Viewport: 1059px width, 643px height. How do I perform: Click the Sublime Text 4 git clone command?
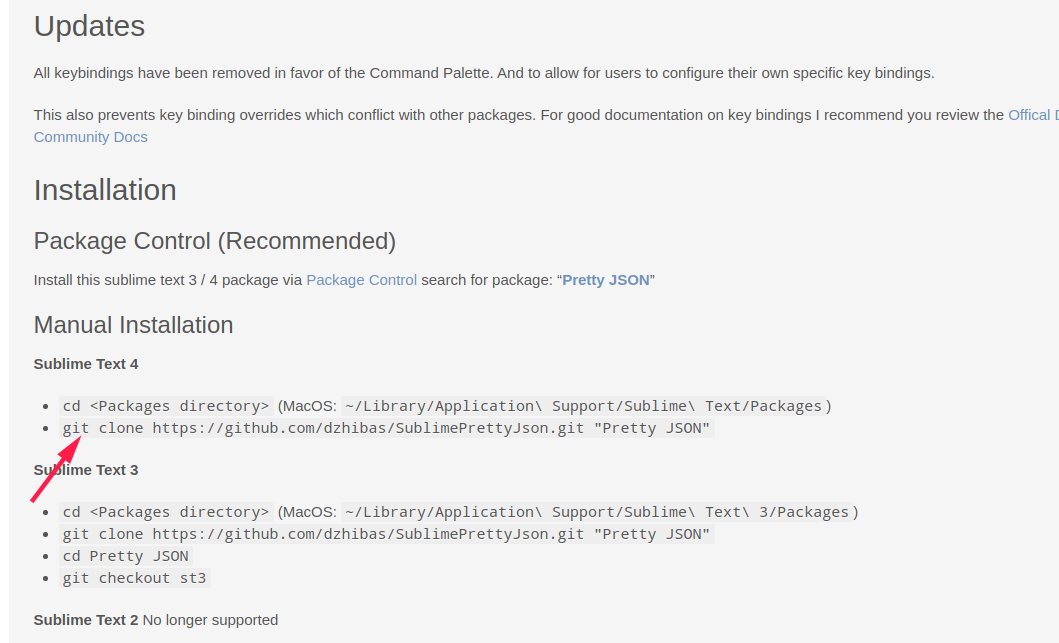pyautogui.click(x=386, y=428)
